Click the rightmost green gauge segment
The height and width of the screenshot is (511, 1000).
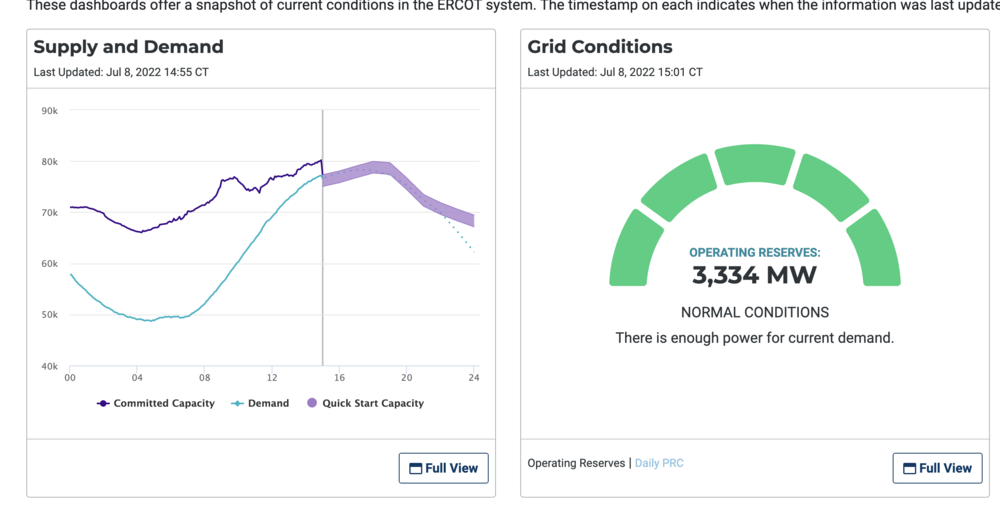876,250
